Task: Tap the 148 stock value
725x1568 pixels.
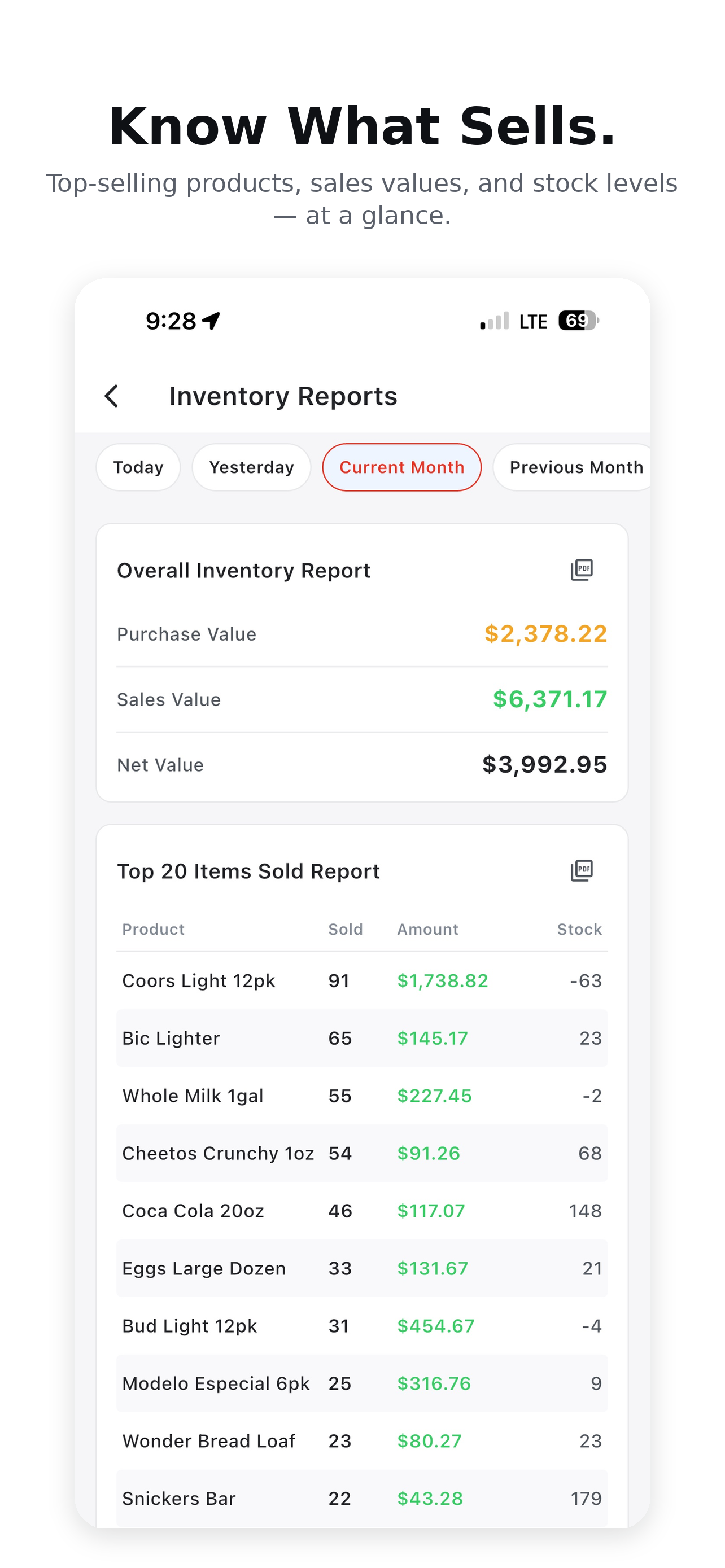Action: pyautogui.click(x=586, y=1211)
